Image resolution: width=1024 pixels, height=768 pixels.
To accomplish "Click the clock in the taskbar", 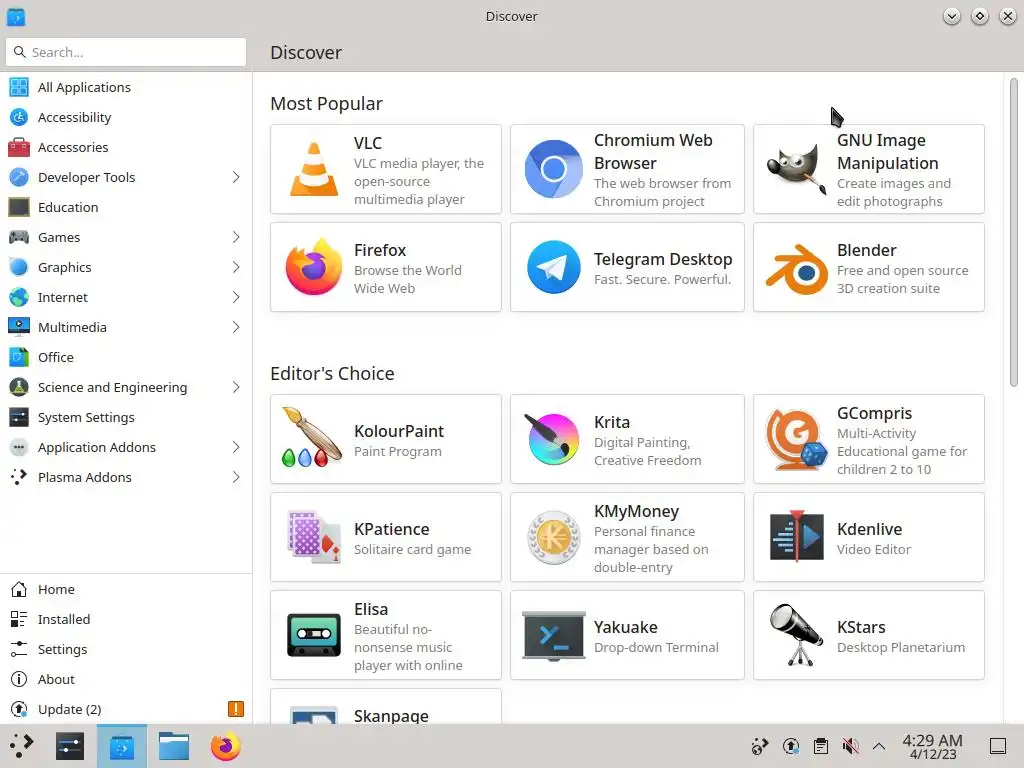I will [932, 746].
